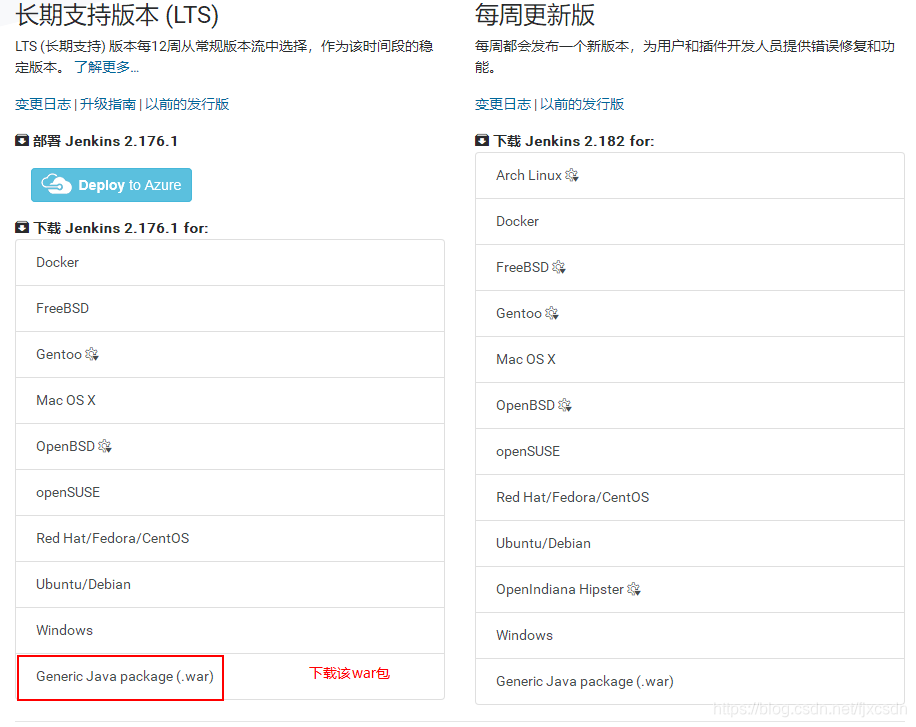Select Ubuntu/Debian in the weekly list
916x727 pixels.
690,543
